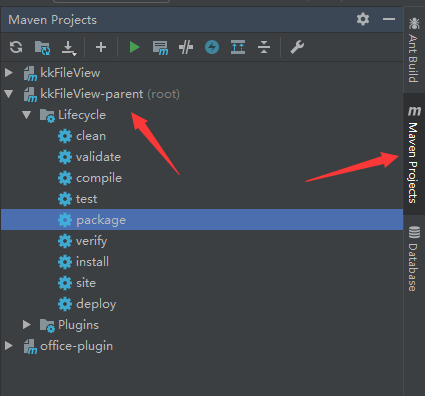The image size is (425, 396).
Task: Click the Reimport All Maven Projects icon
Action: 16,47
